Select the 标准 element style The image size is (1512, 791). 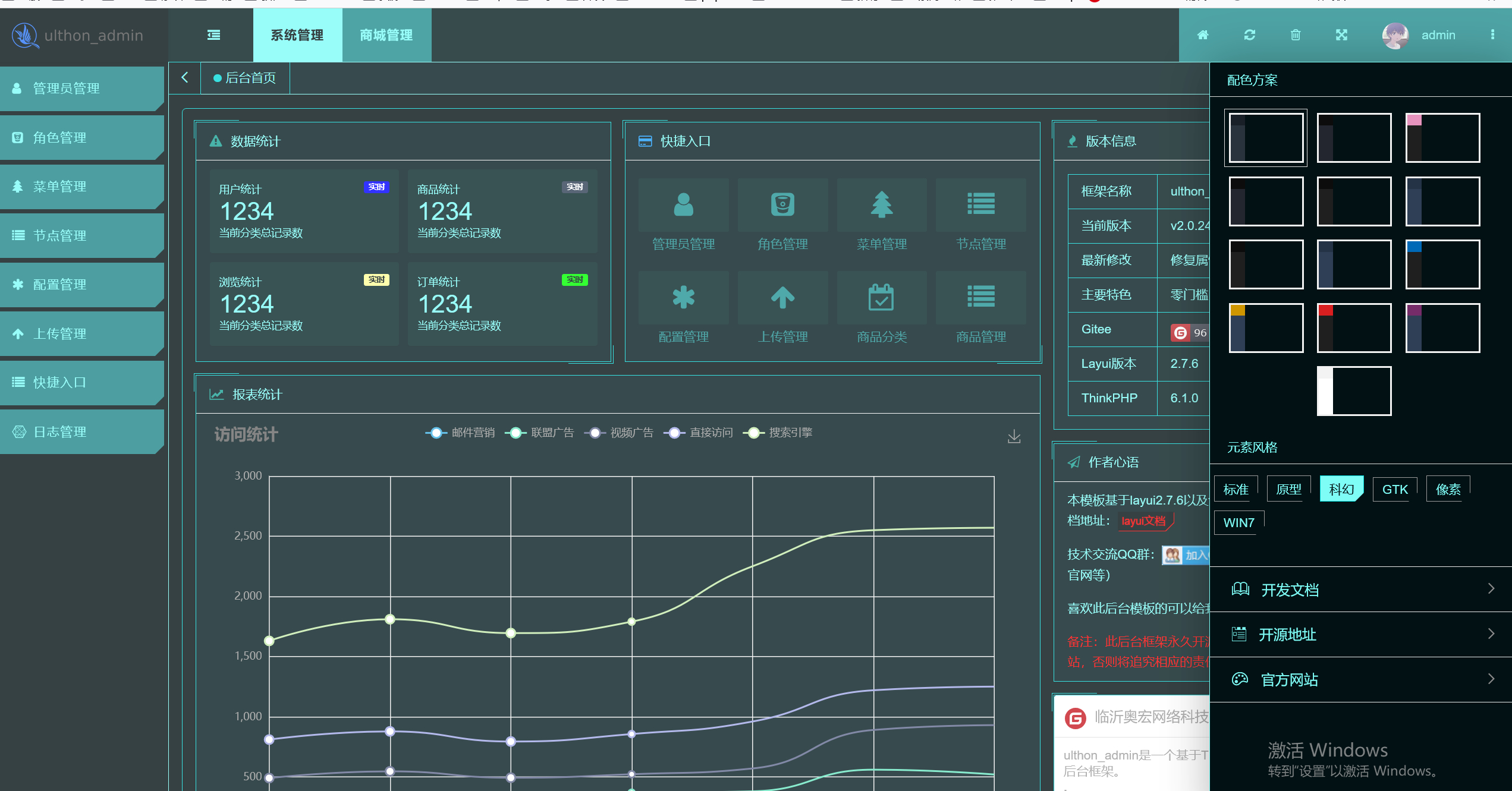click(1236, 489)
